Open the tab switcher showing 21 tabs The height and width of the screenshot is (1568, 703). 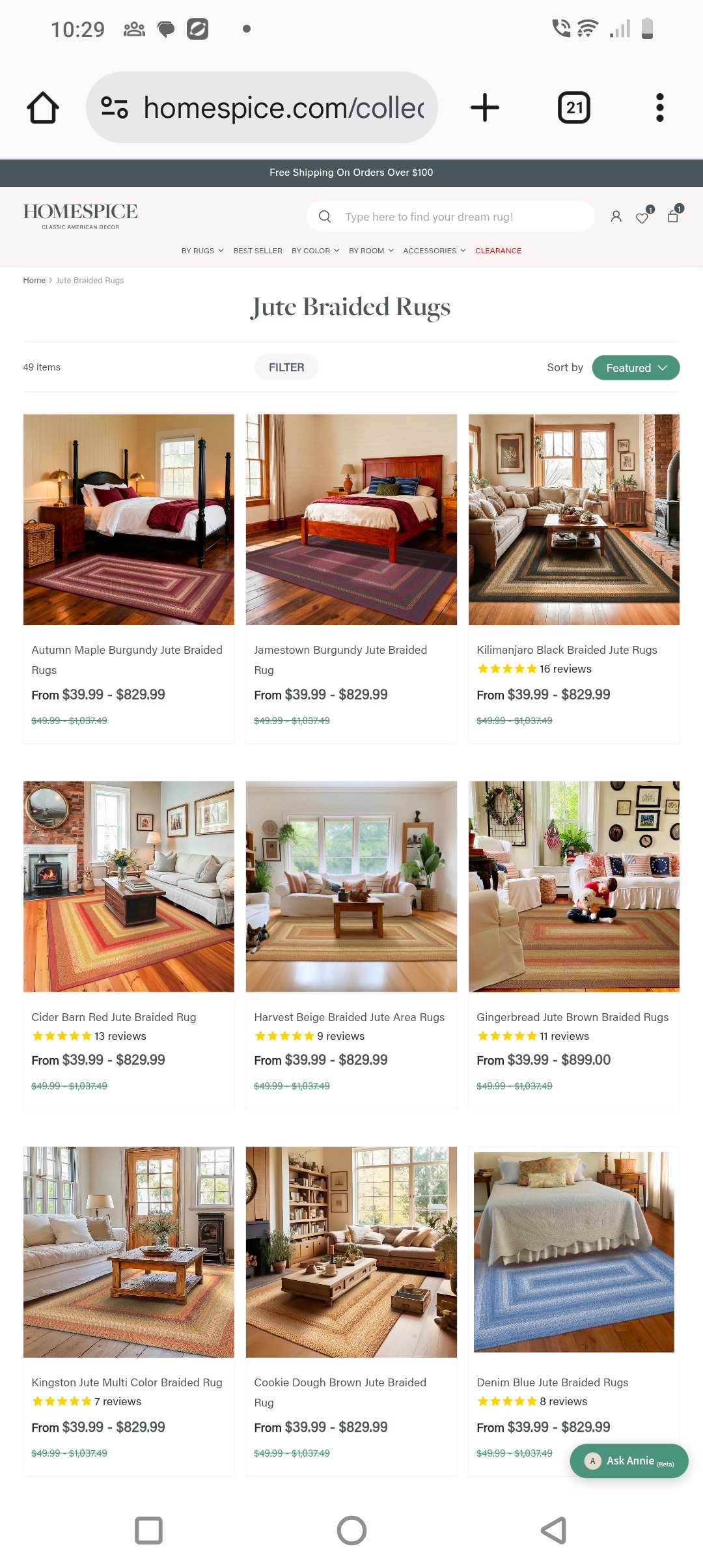tap(574, 107)
